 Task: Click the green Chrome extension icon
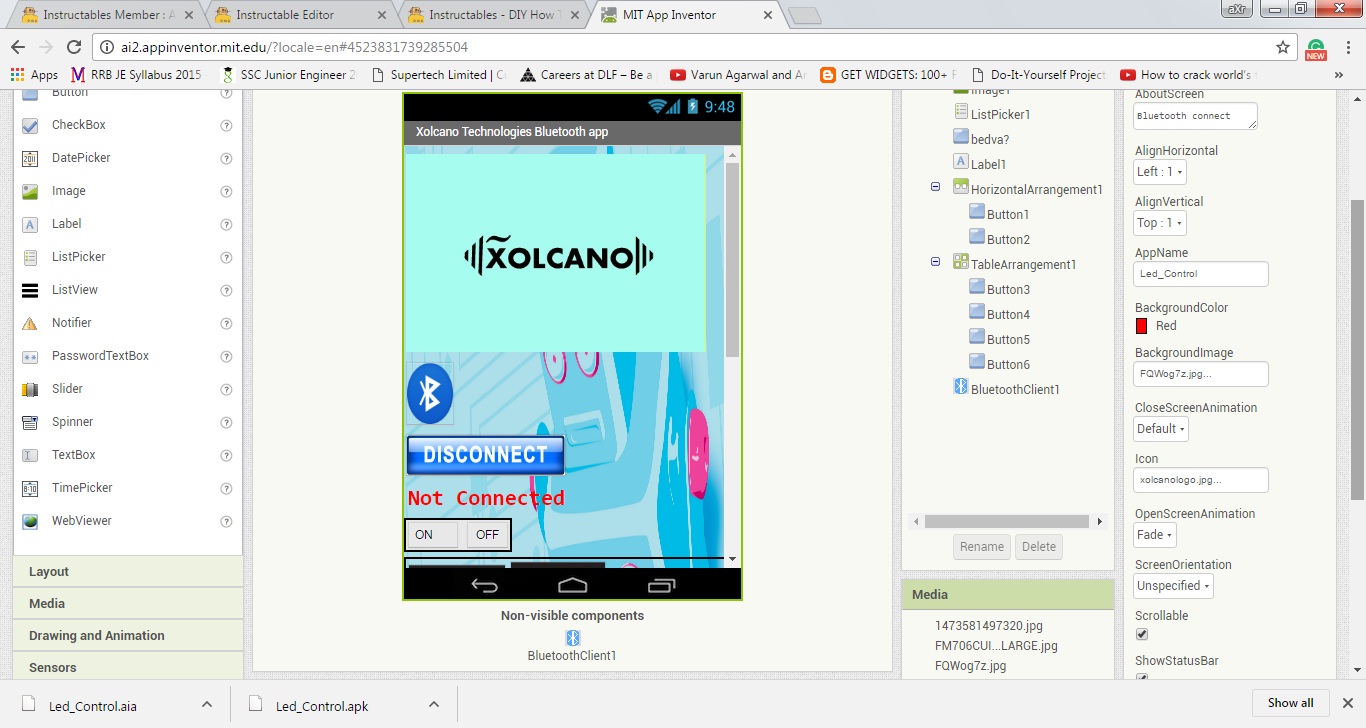click(1316, 48)
